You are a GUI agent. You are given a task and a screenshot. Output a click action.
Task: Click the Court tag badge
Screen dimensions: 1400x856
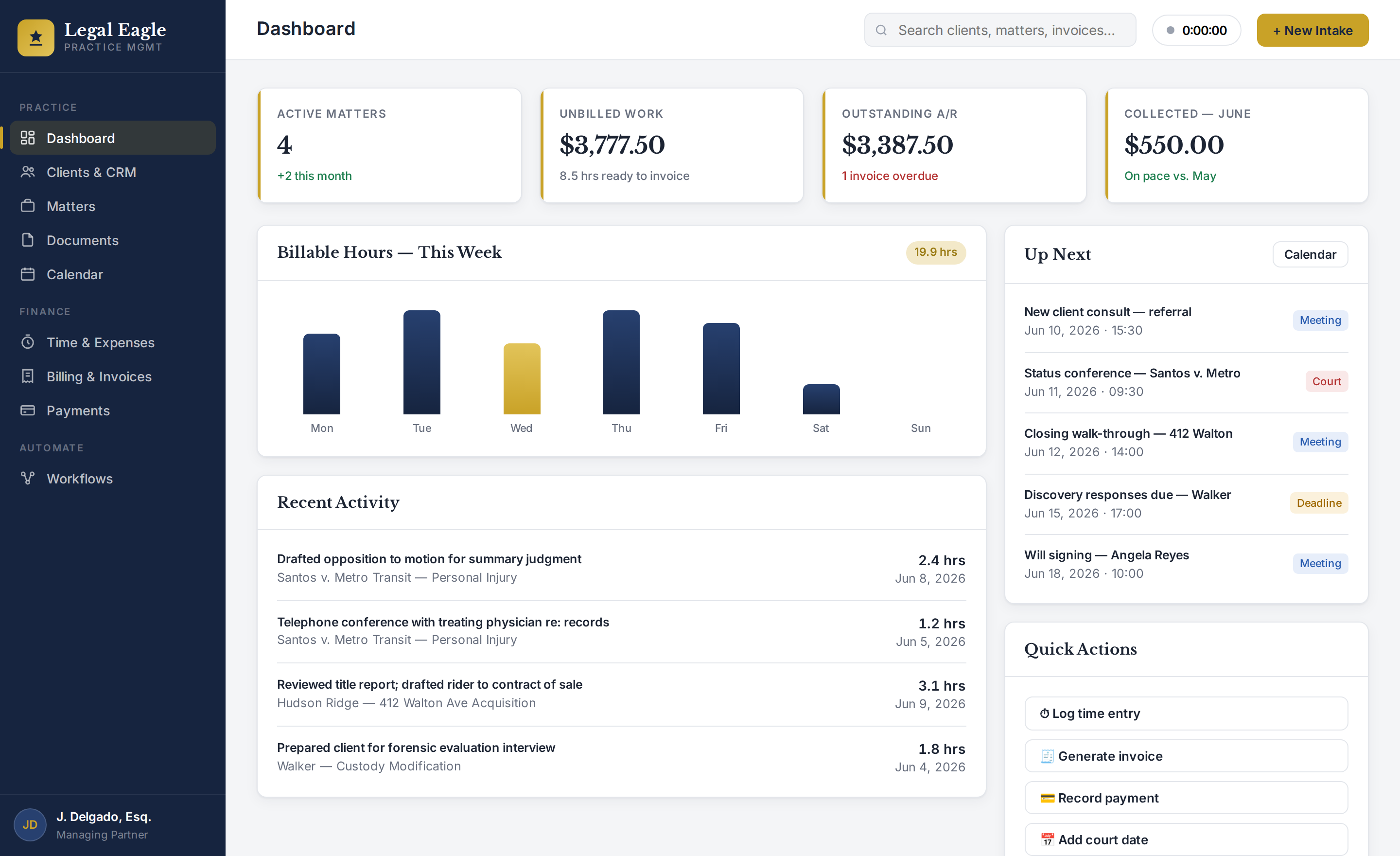coord(1327,381)
